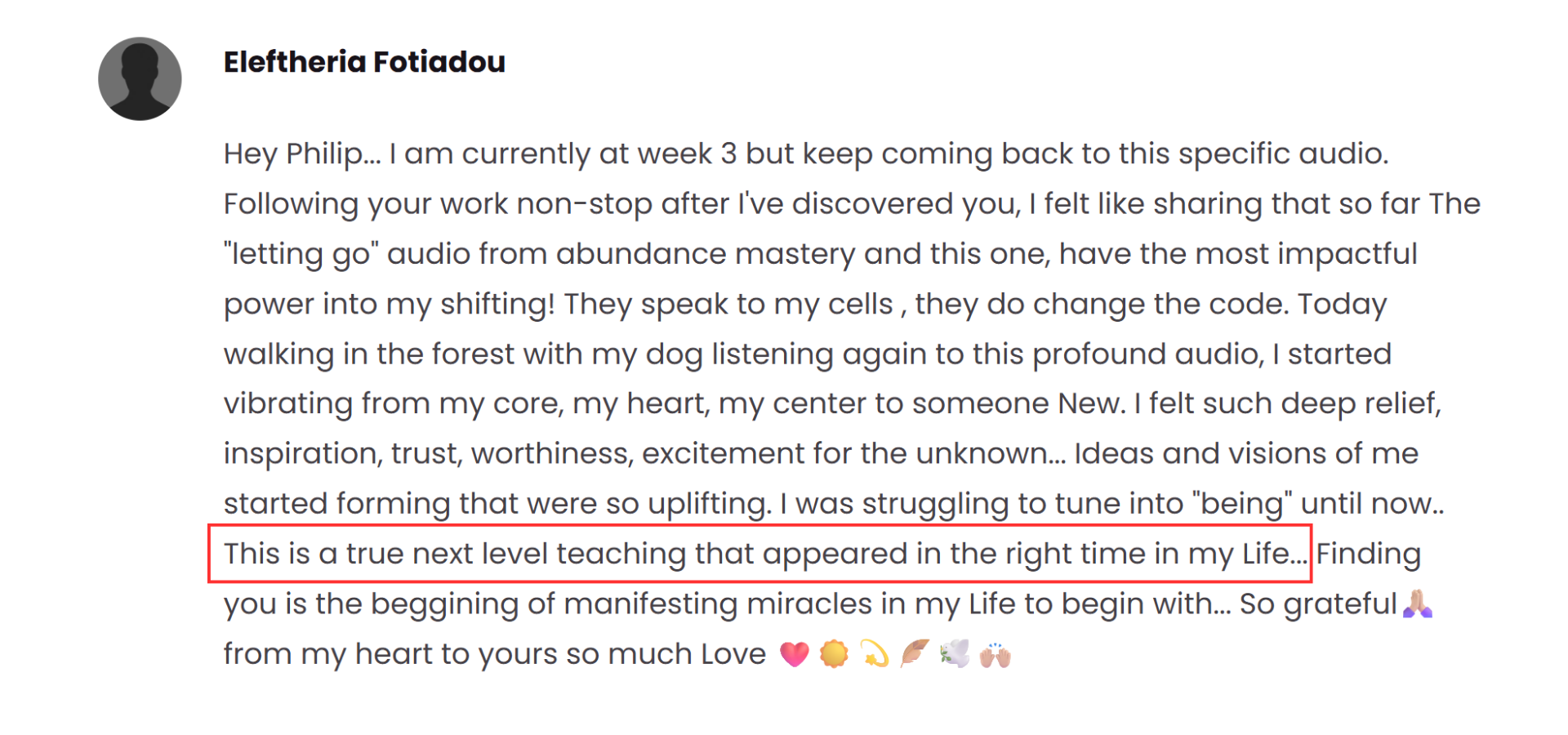Click the quoted phrase "letting go"
Screen dimensions: 1568x735
point(301,254)
